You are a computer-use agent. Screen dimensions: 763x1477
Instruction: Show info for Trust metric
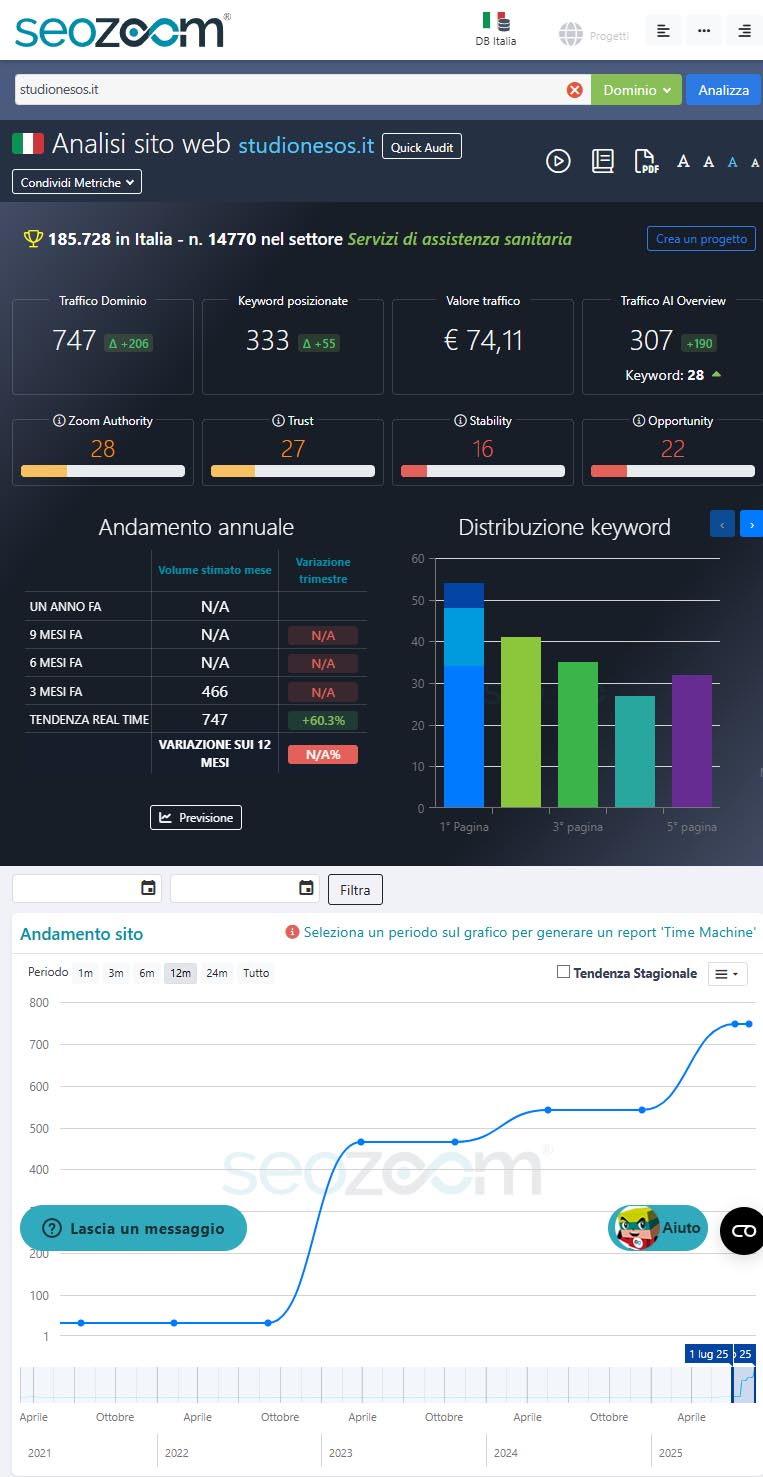click(x=279, y=421)
